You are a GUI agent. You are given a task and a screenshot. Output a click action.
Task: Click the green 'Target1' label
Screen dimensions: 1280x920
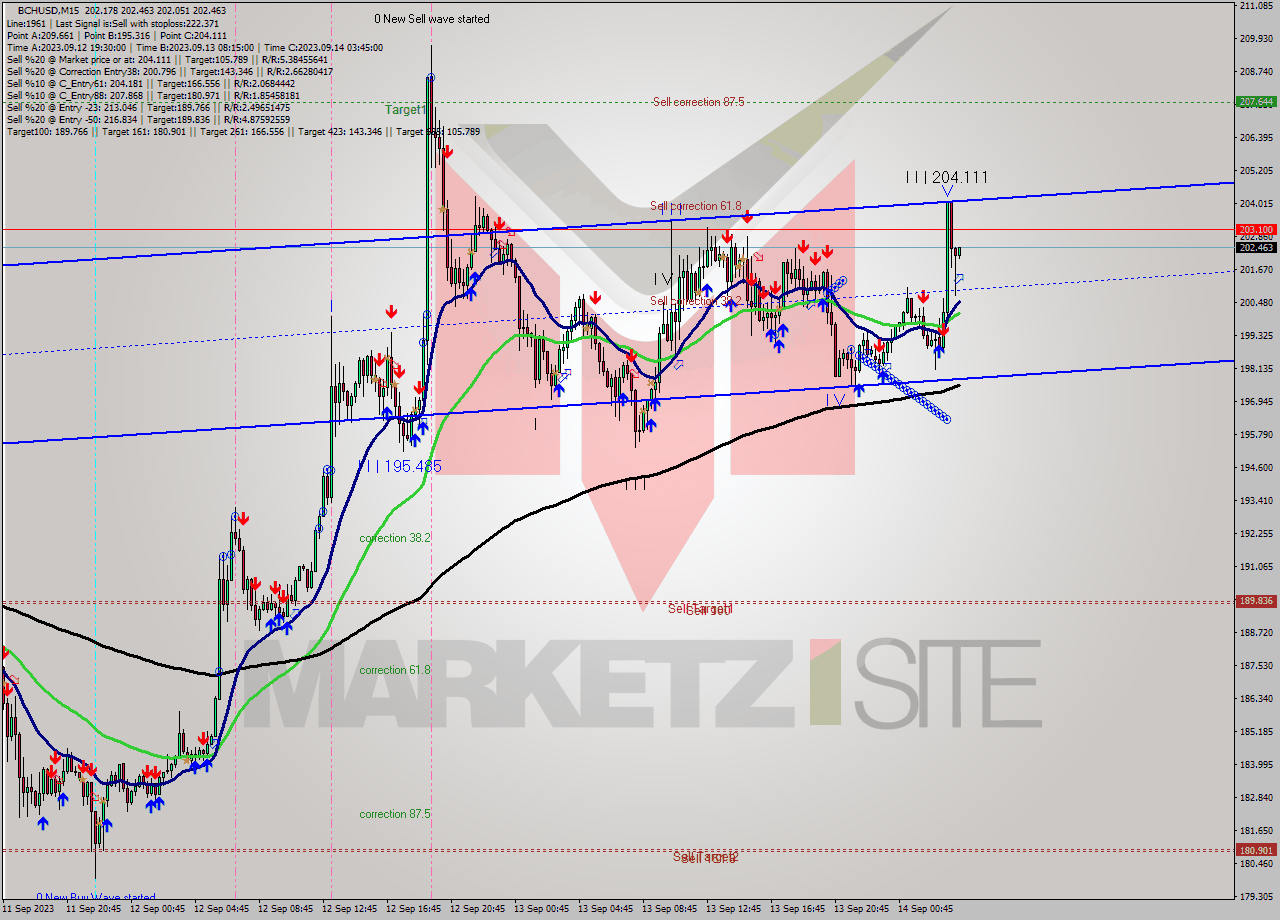point(406,109)
